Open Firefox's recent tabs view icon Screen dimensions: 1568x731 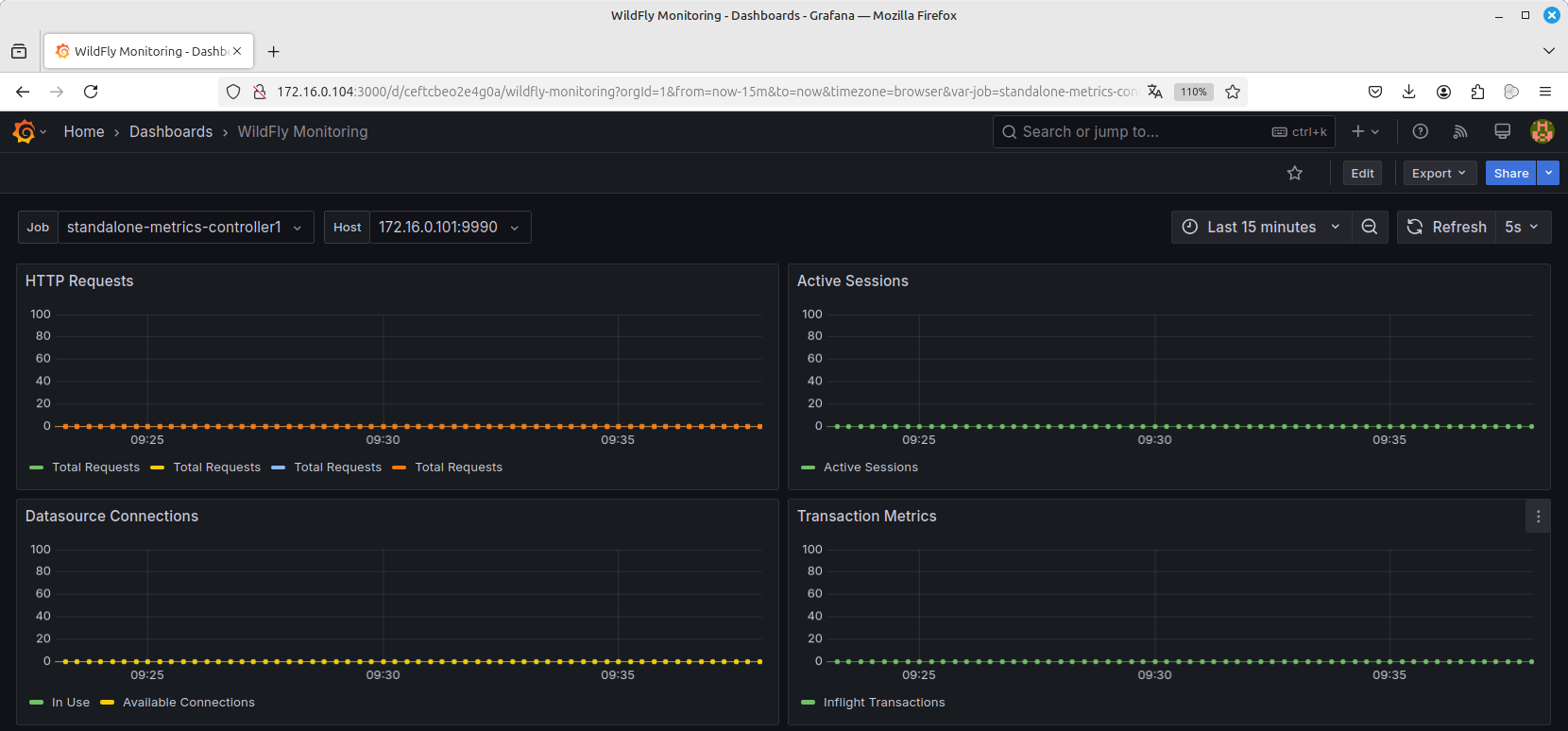[19, 52]
